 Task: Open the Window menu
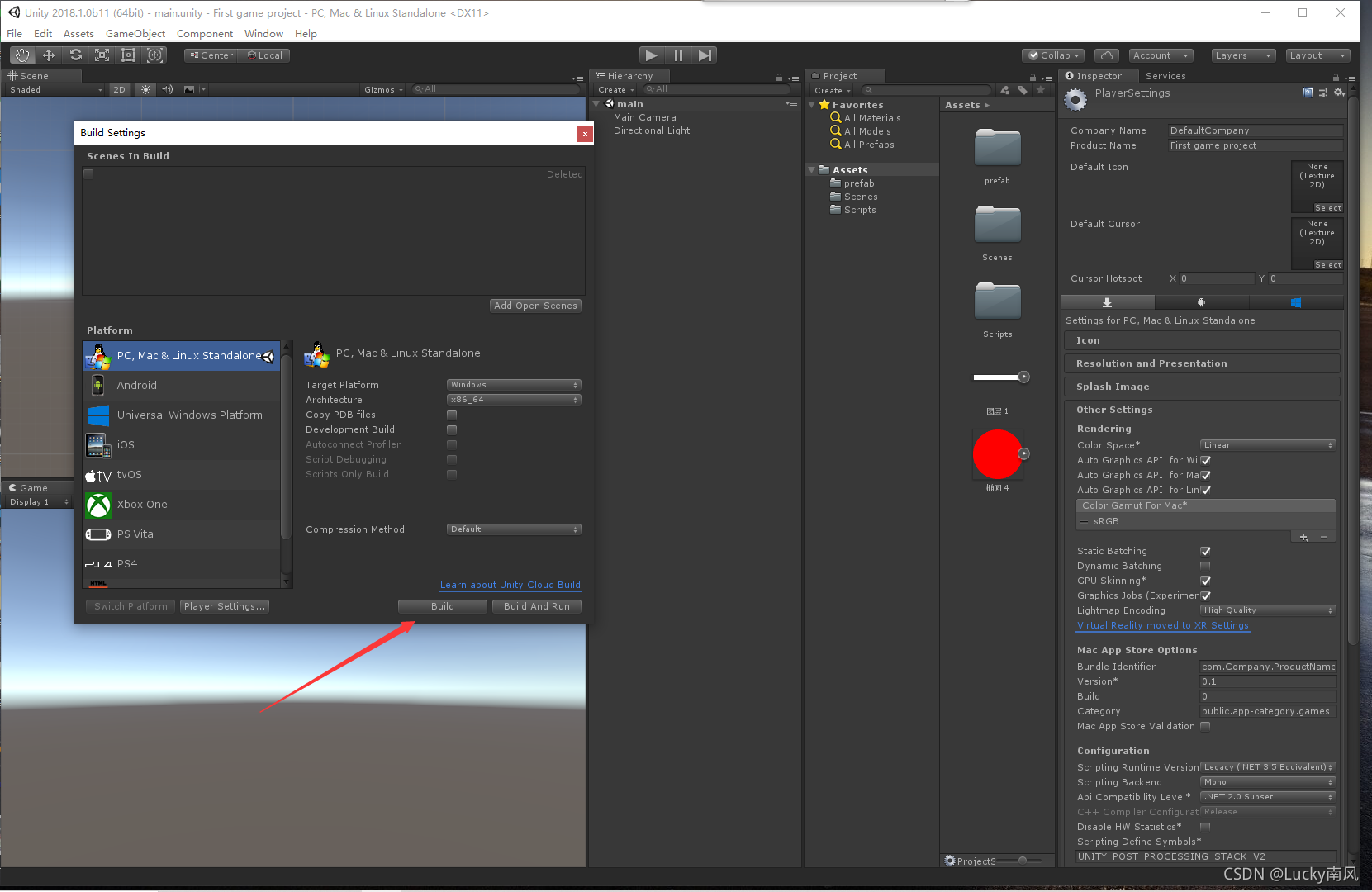(x=263, y=33)
